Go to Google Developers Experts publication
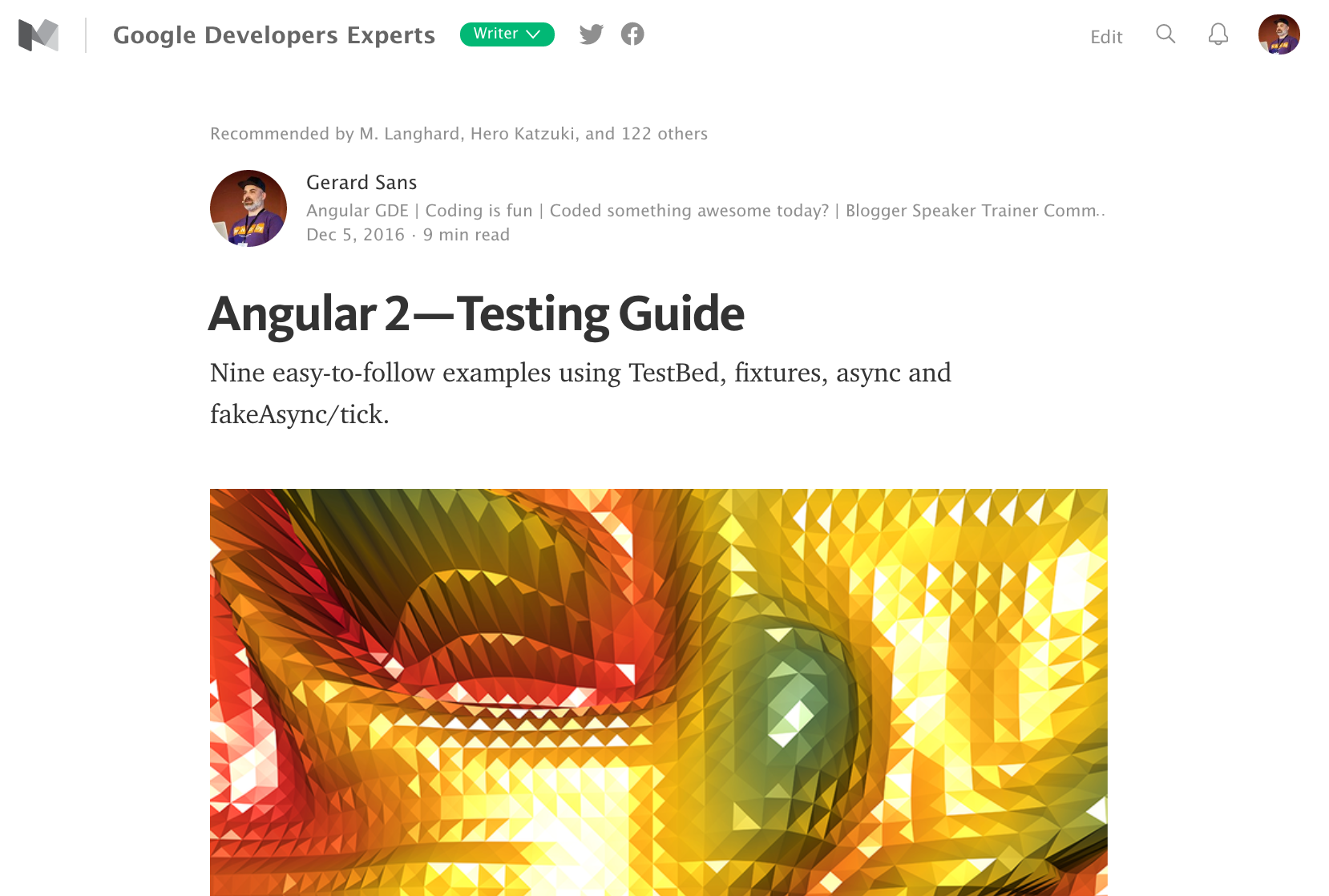The image size is (1329, 896). pos(274,35)
